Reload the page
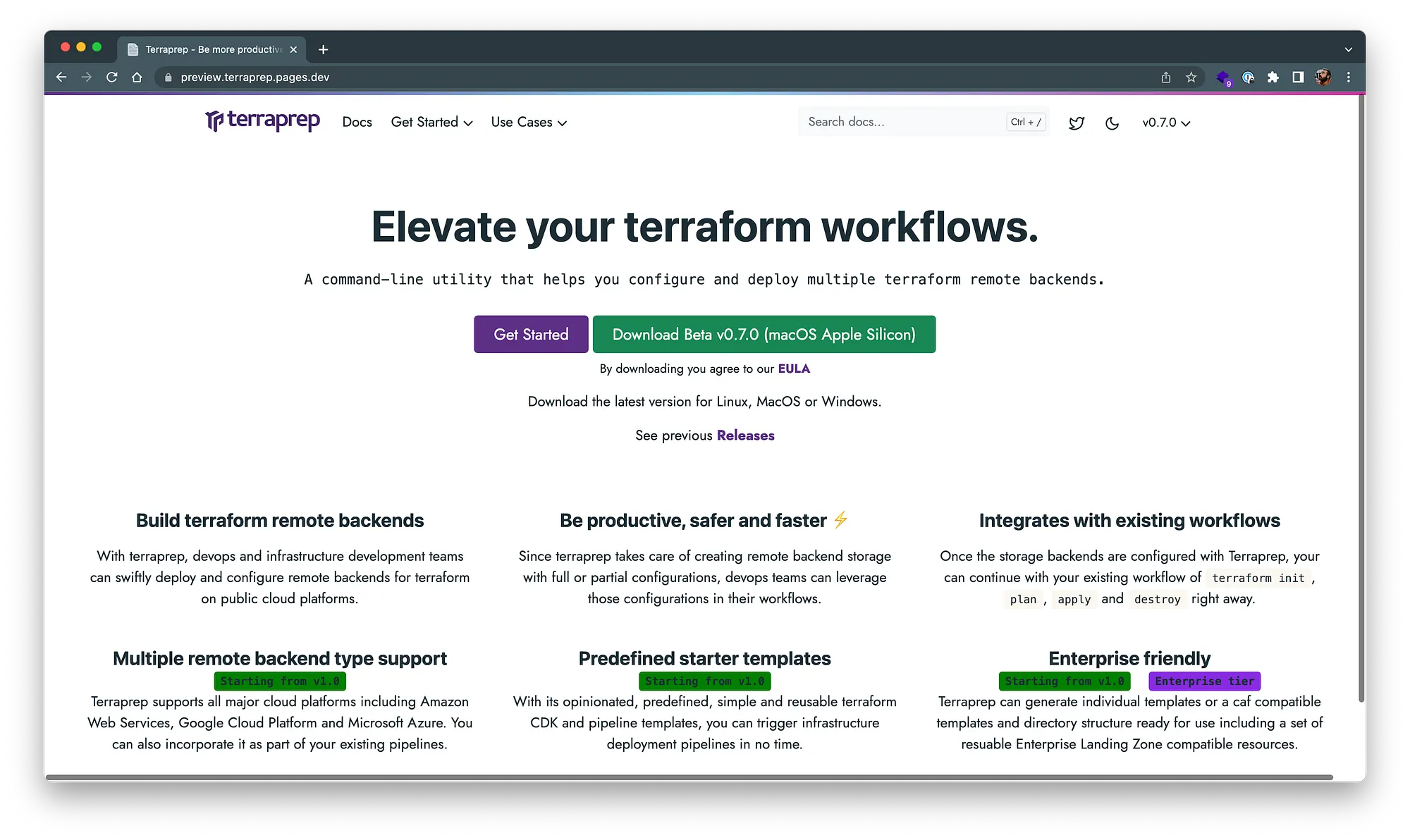Screen dimensions: 1410x840 coord(112,77)
